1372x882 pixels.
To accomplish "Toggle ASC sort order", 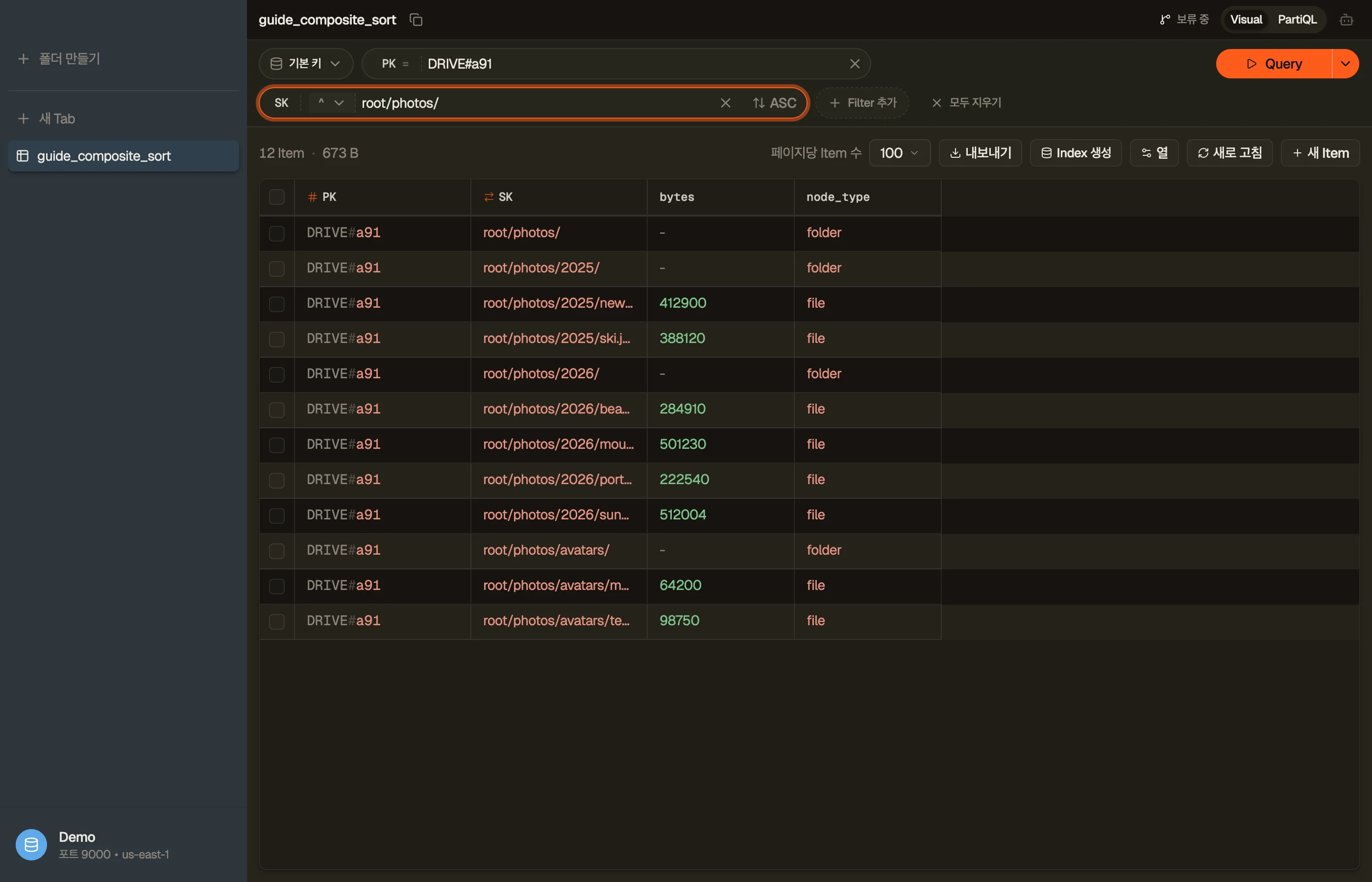I will pyautogui.click(x=774, y=103).
